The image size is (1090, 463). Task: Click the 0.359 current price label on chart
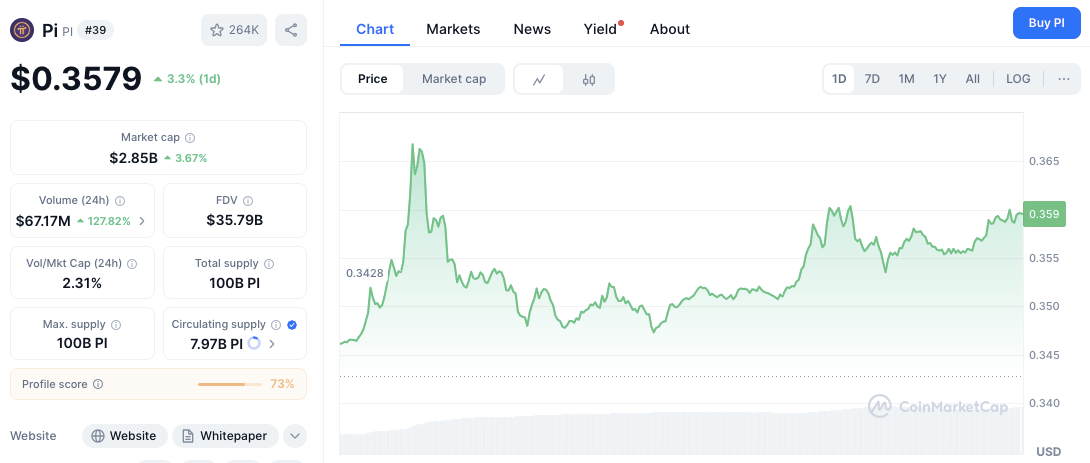1044,214
